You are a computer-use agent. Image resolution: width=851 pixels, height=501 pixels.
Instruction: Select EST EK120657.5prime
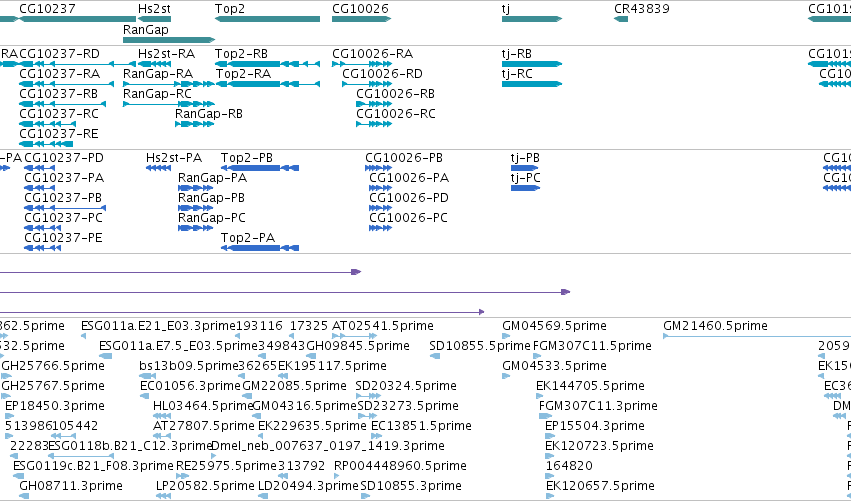pyautogui.click(x=600, y=486)
